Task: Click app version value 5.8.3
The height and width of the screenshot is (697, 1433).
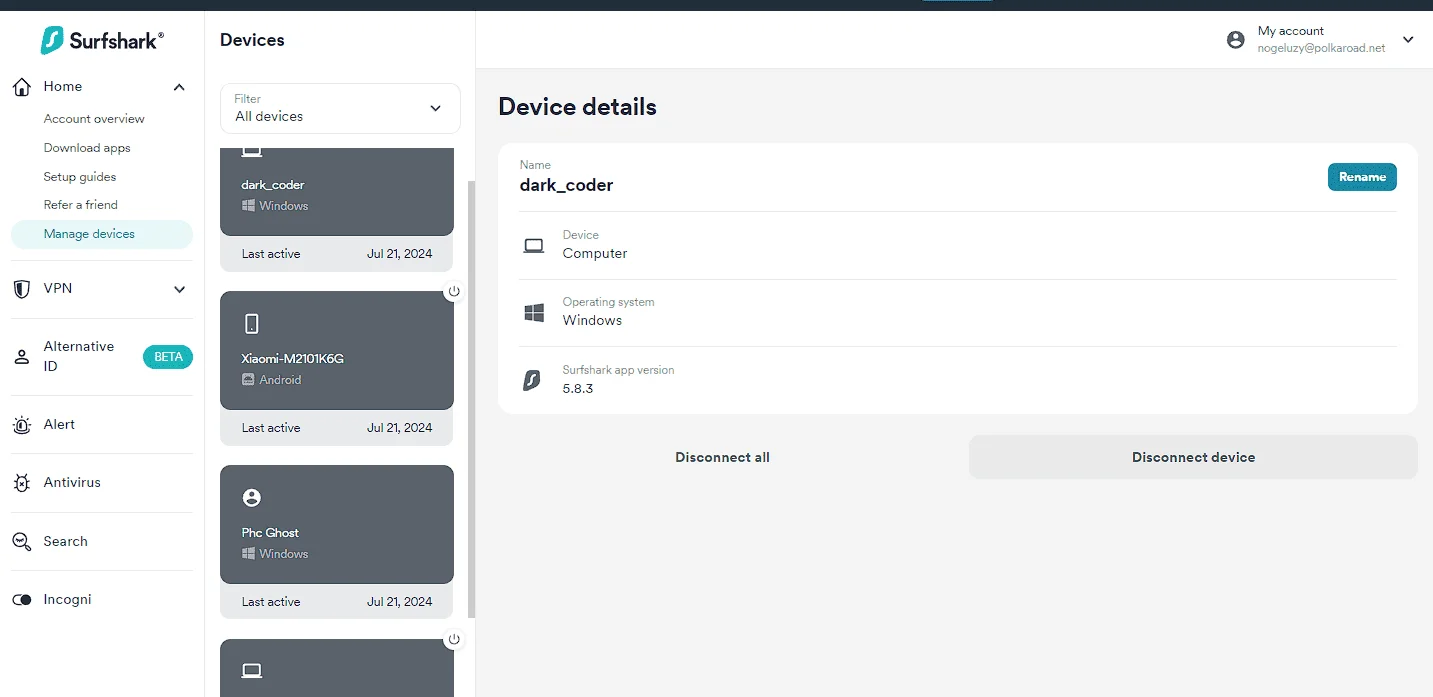Action: [578, 388]
